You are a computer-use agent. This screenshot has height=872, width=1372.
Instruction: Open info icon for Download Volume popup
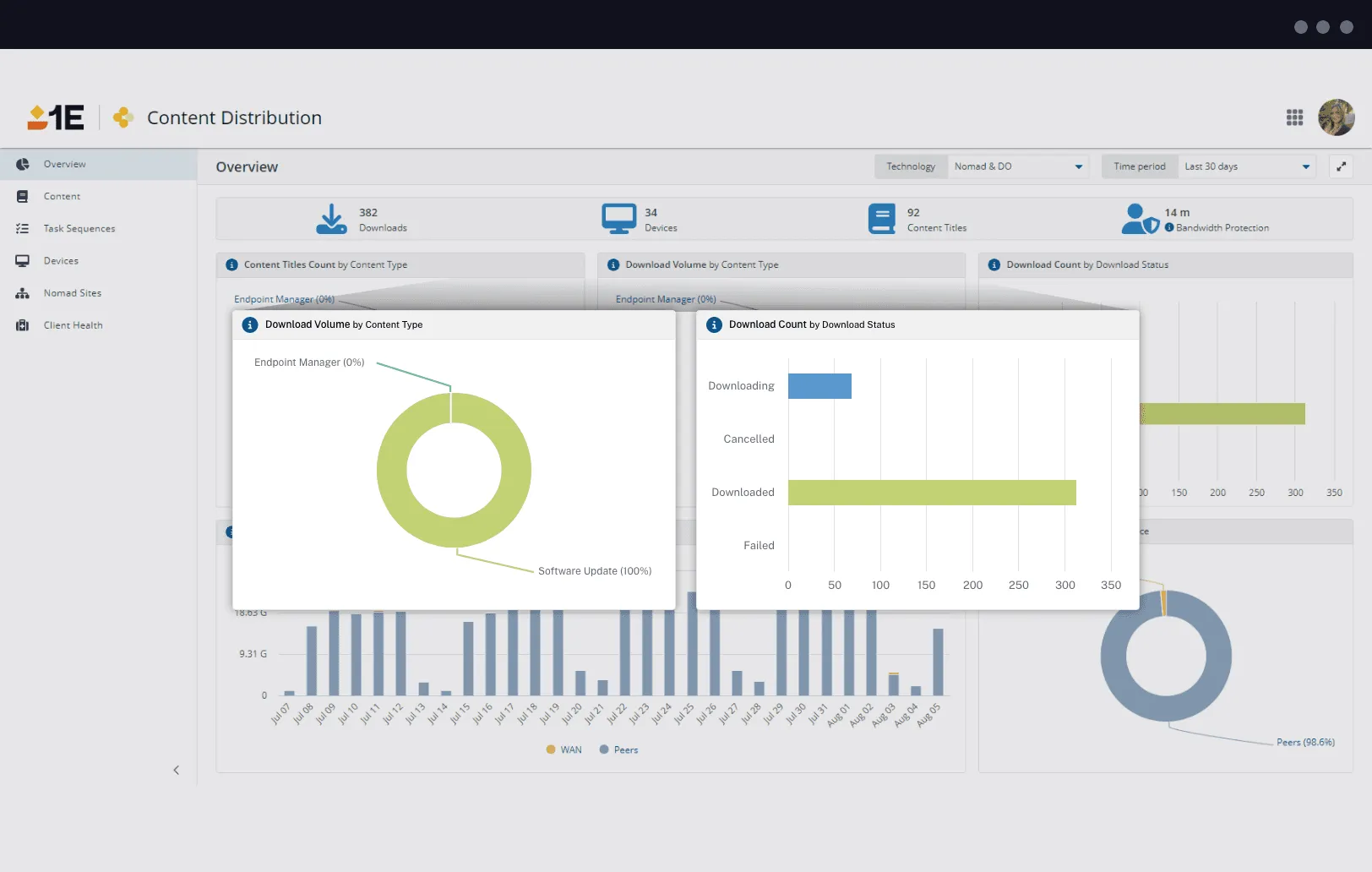pos(250,324)
